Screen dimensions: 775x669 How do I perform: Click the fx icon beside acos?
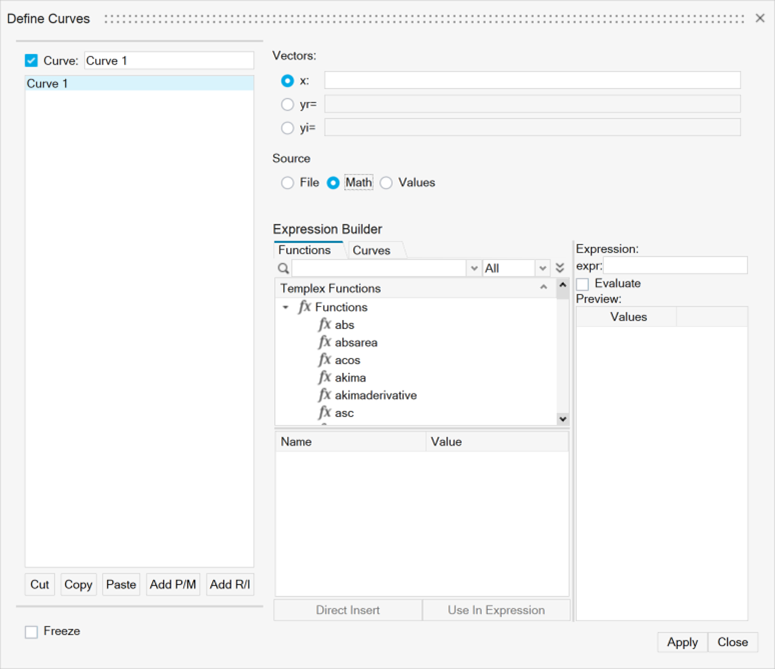click(x=324, y=360)
